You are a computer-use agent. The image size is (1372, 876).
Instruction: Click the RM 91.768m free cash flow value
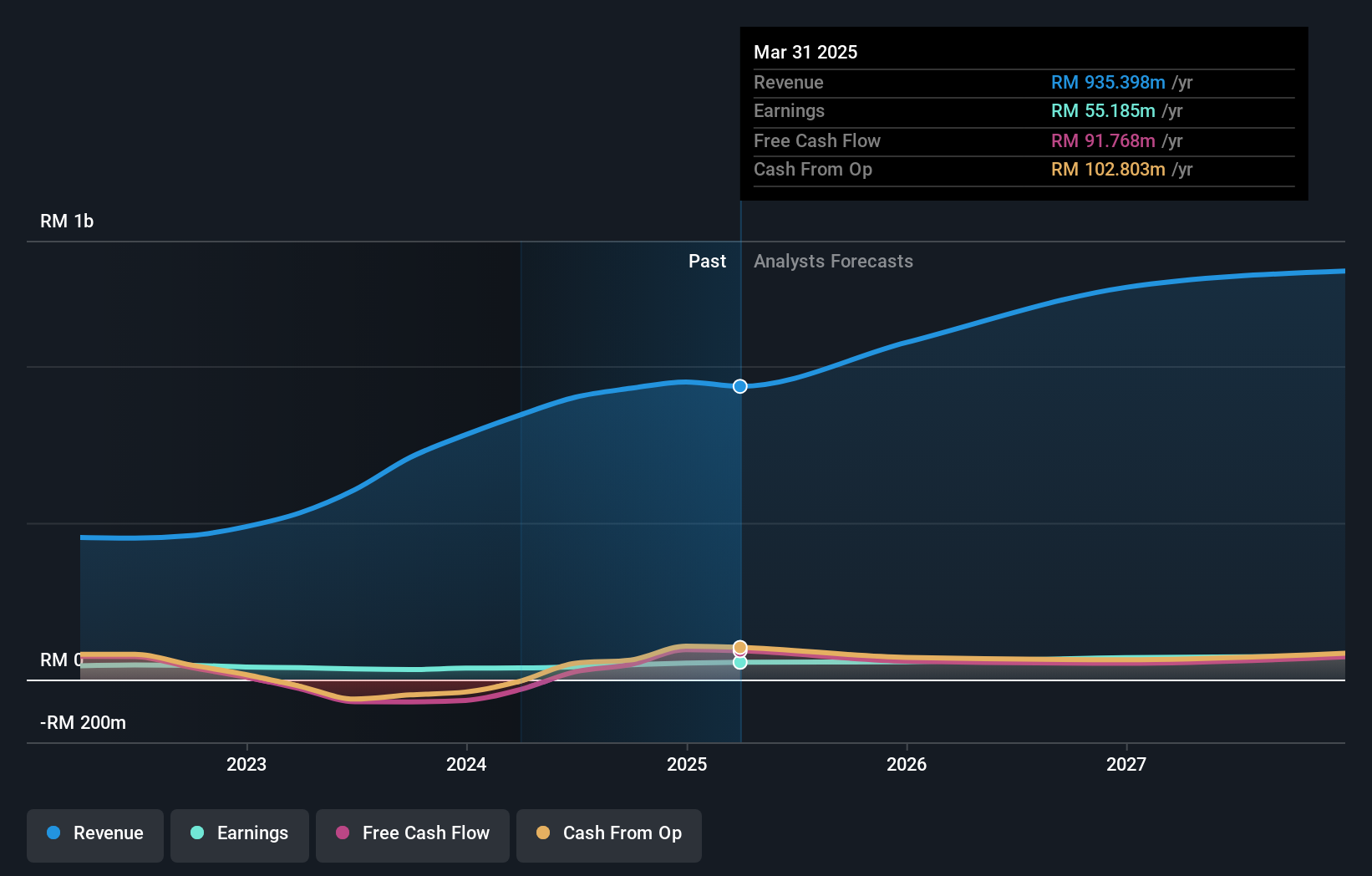[1103, 140]
